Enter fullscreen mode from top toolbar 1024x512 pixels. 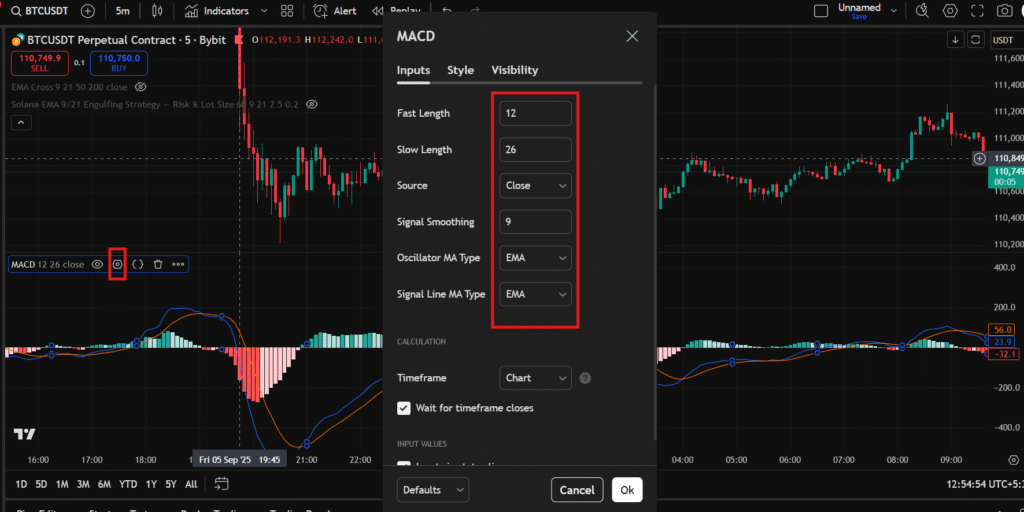pos(977,11)
